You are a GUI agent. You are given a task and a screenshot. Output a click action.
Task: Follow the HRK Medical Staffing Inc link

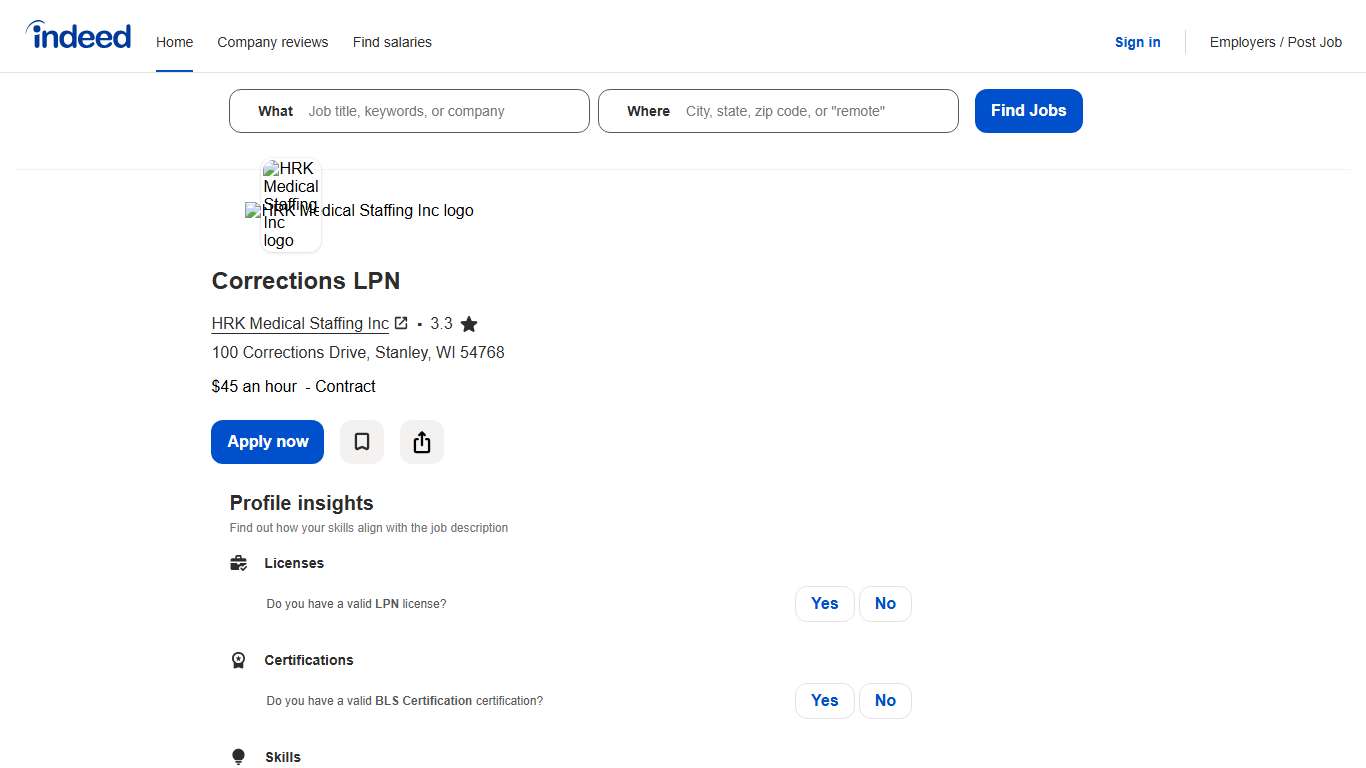300,323
